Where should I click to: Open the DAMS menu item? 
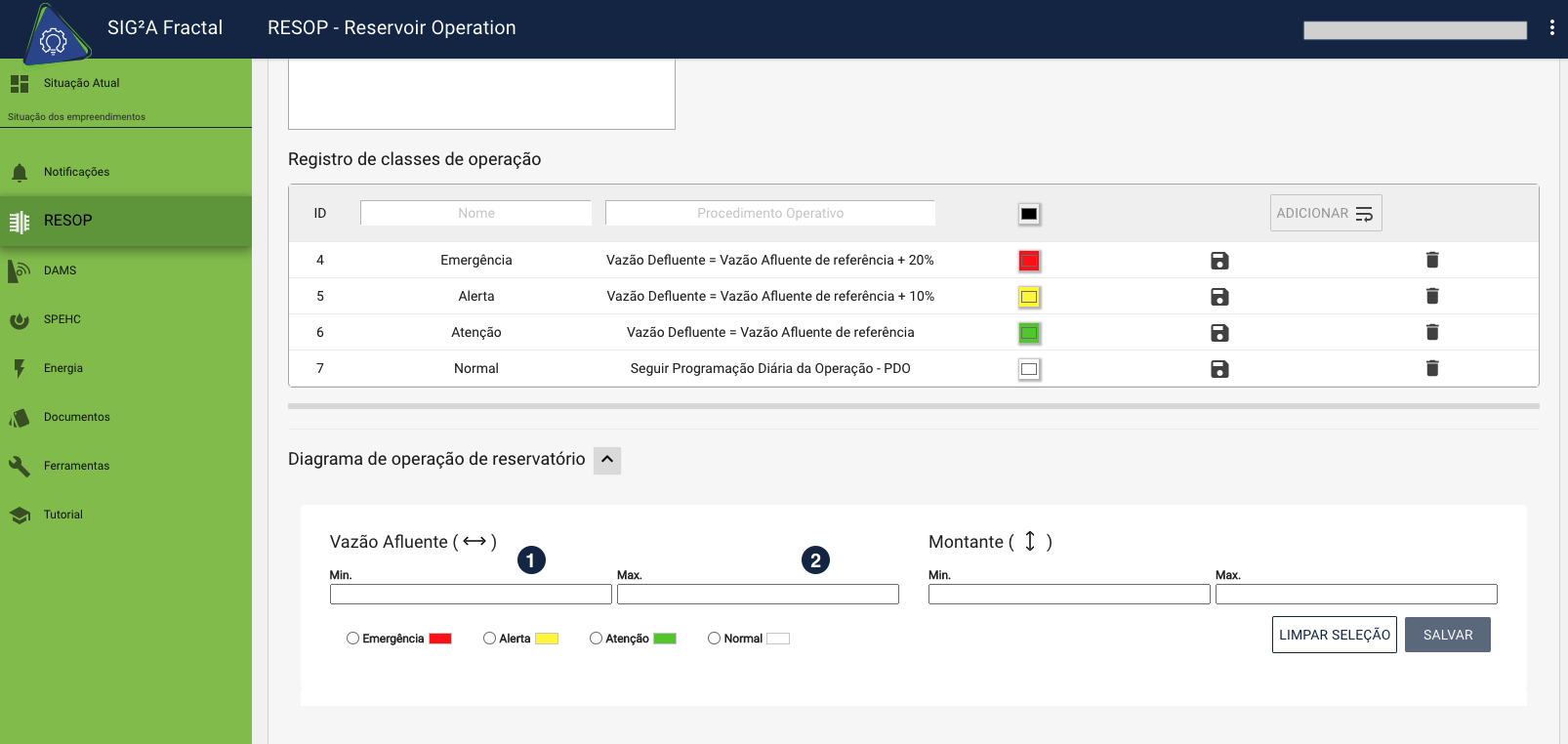point(60,270)
